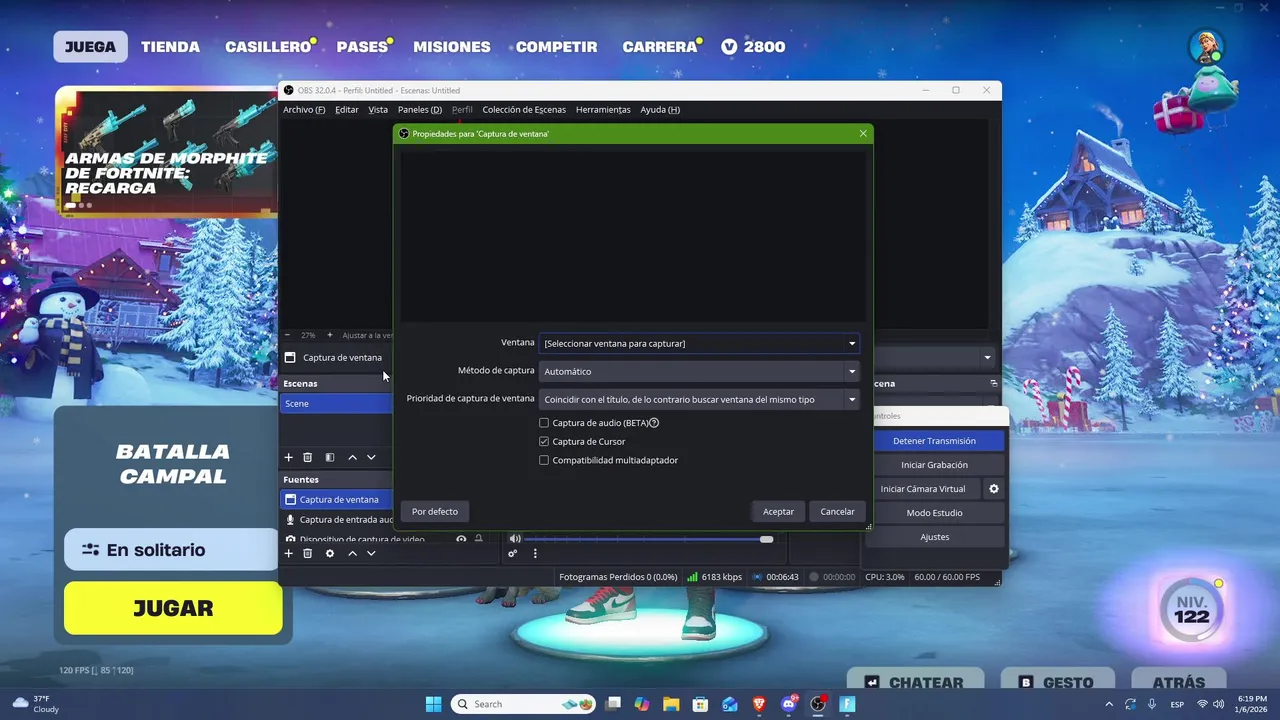Open Prioridad de captura de ventana dropdown
Image resolution: width=1280 pixels, height=720 pixels.
[699, 399]
